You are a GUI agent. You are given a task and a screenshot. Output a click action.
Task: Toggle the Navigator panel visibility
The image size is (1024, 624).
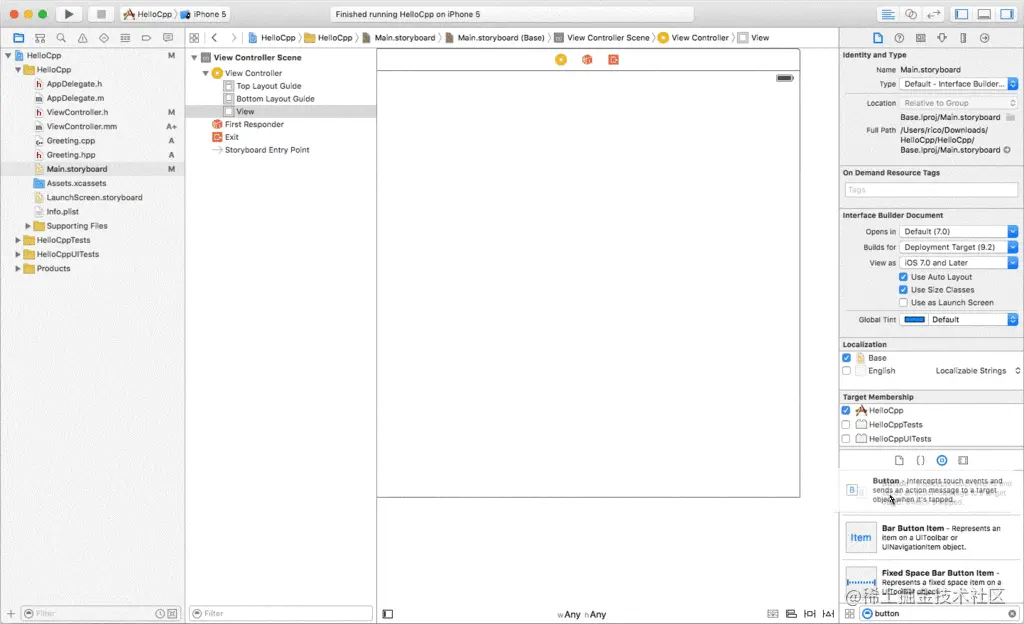coord(961,14)
